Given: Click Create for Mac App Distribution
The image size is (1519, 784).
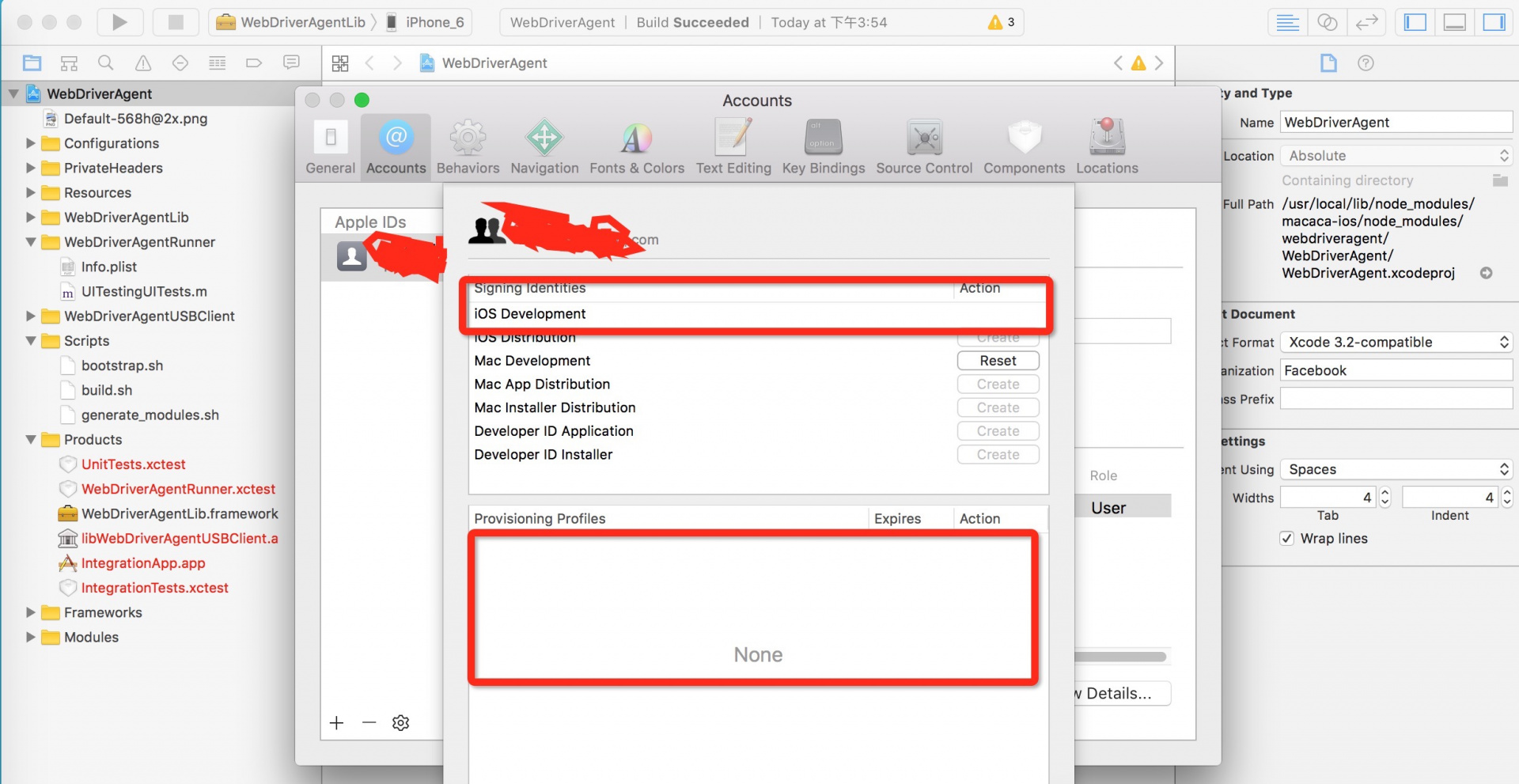Looking at the screenshot, I should coord(998,384).
